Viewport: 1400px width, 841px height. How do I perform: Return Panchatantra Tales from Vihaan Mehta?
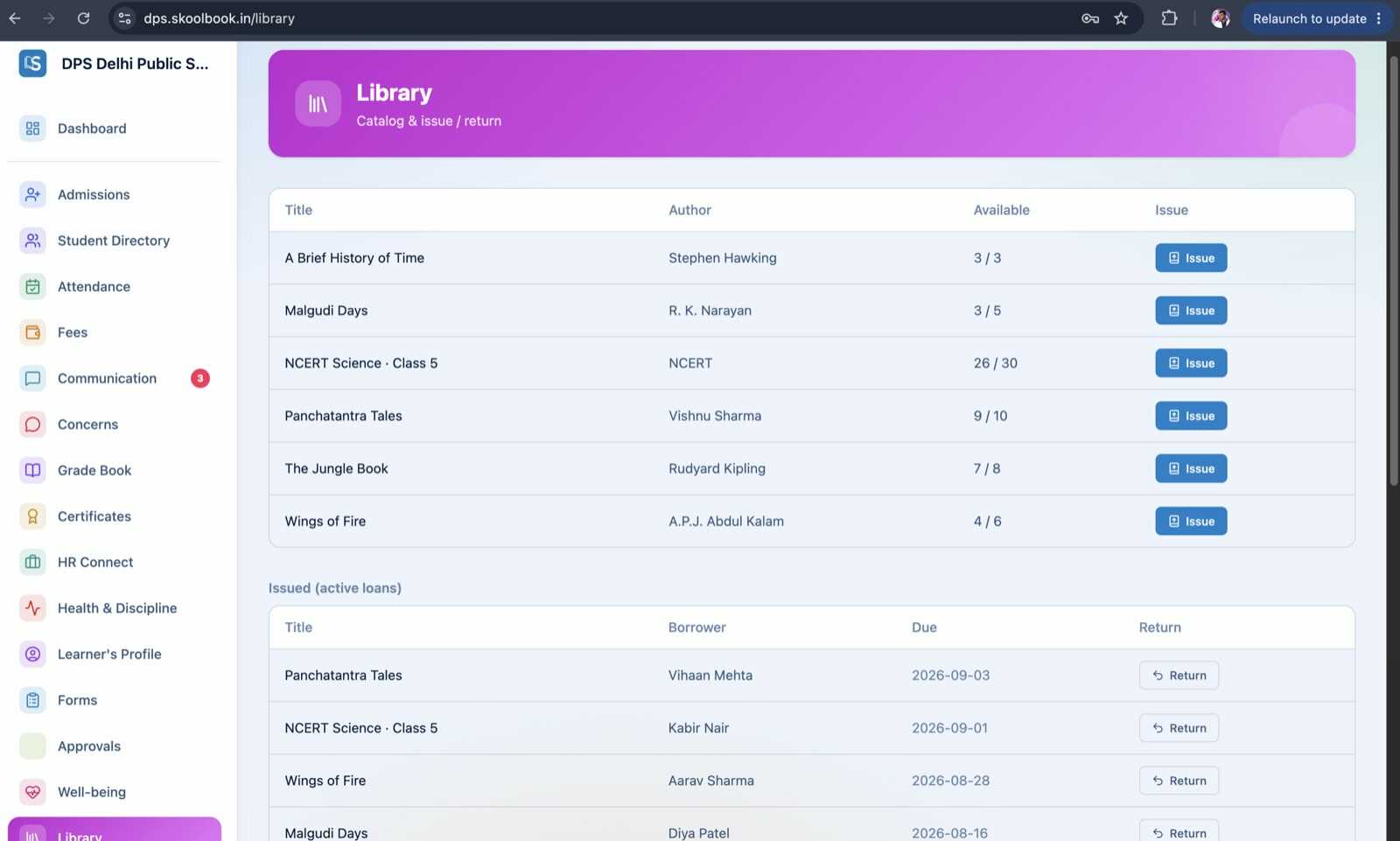[x=1179, y=676]
